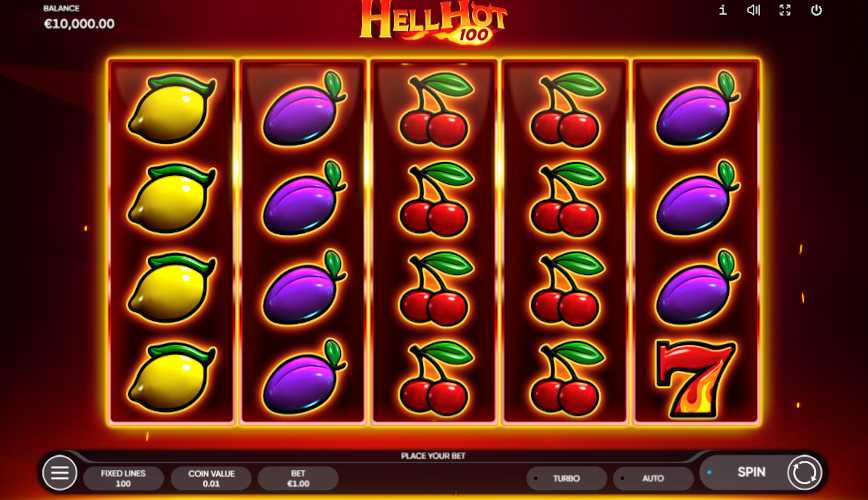Toggle Turbo mode

coord(566,478)
